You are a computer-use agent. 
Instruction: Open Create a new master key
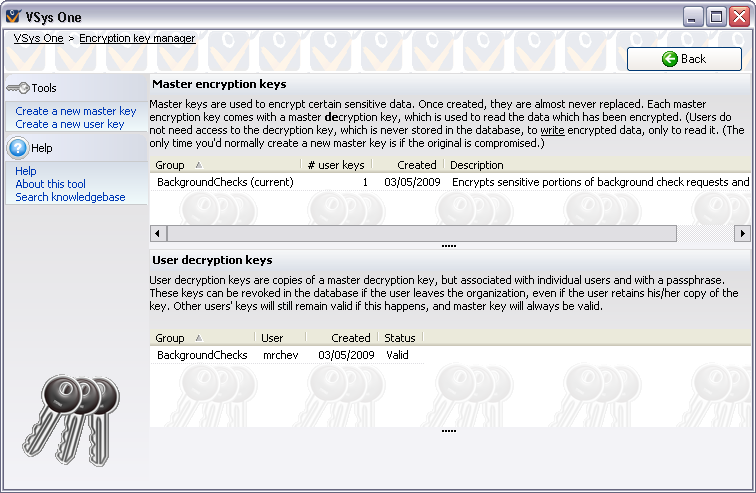pos(76,111)
